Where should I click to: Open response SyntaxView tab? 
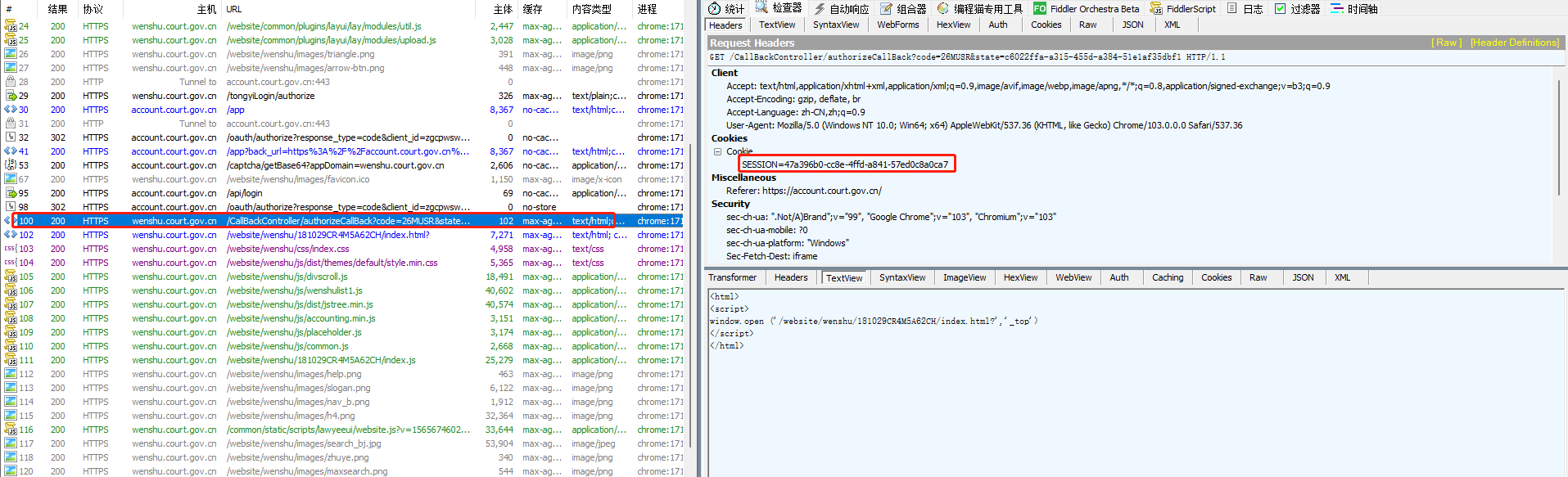(902, 277)
